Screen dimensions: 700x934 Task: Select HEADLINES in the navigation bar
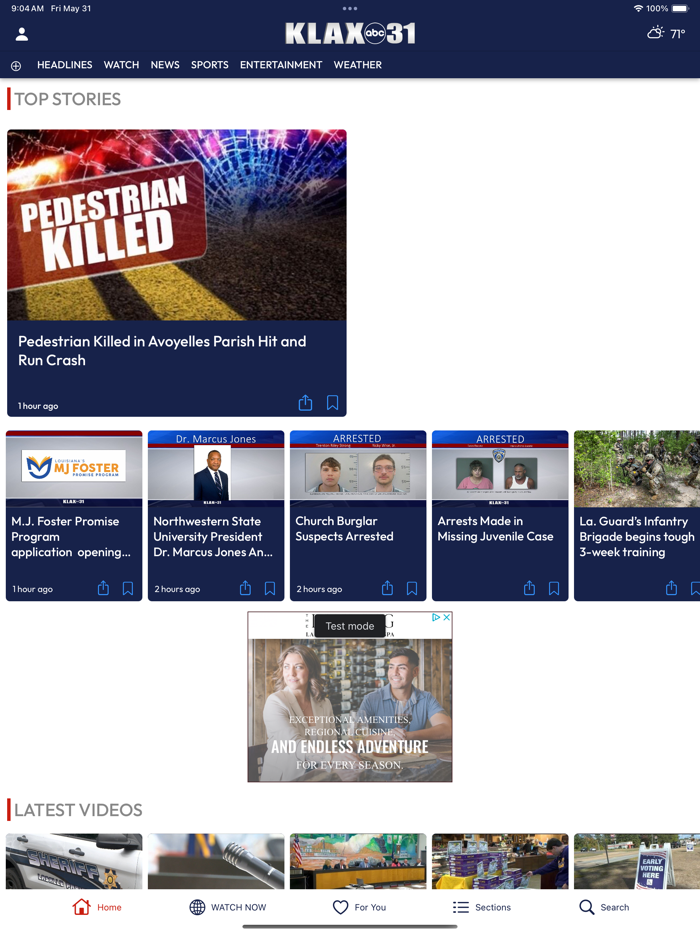(64, 65)
